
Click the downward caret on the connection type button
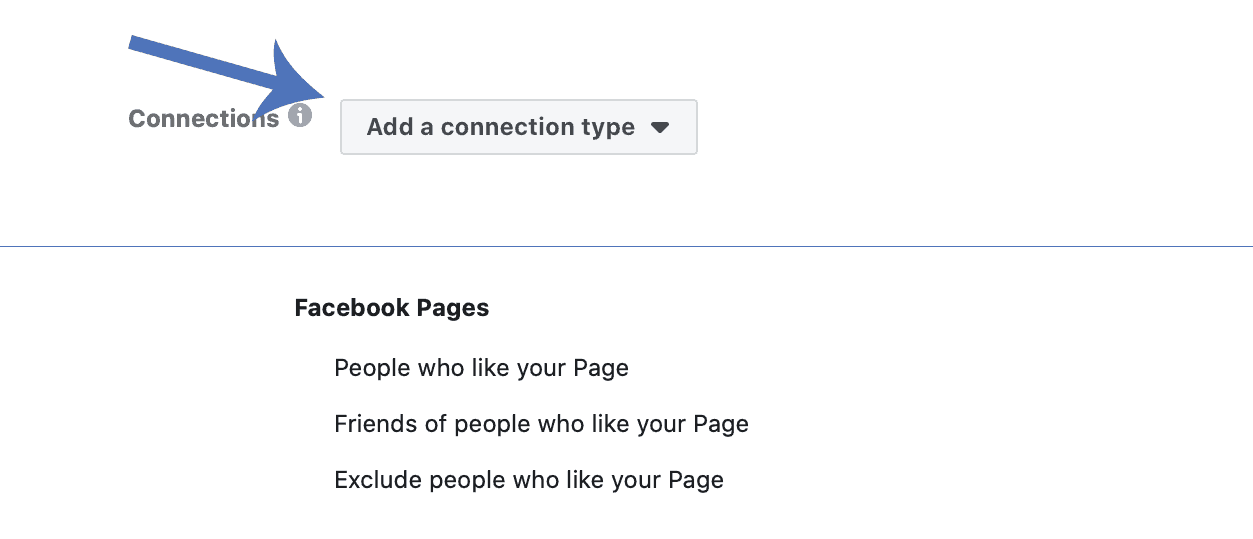pyautogui.click(x=659, y=128)
